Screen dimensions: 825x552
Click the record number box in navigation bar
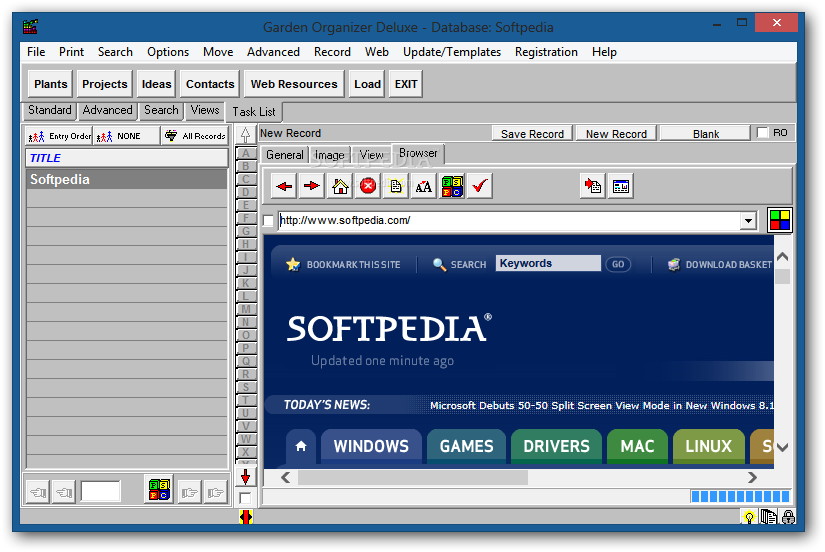(100, 492)
